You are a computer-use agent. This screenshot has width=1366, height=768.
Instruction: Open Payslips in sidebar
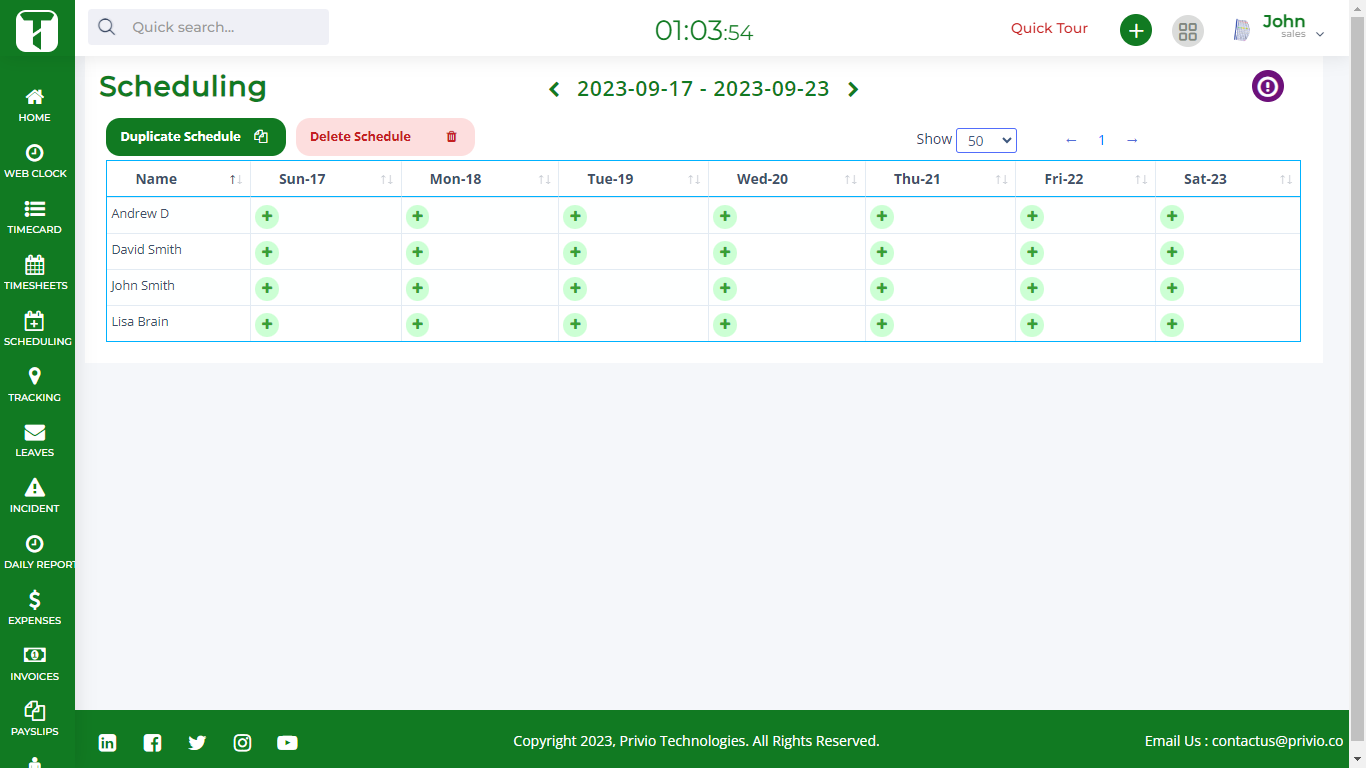tap(35, 719)
